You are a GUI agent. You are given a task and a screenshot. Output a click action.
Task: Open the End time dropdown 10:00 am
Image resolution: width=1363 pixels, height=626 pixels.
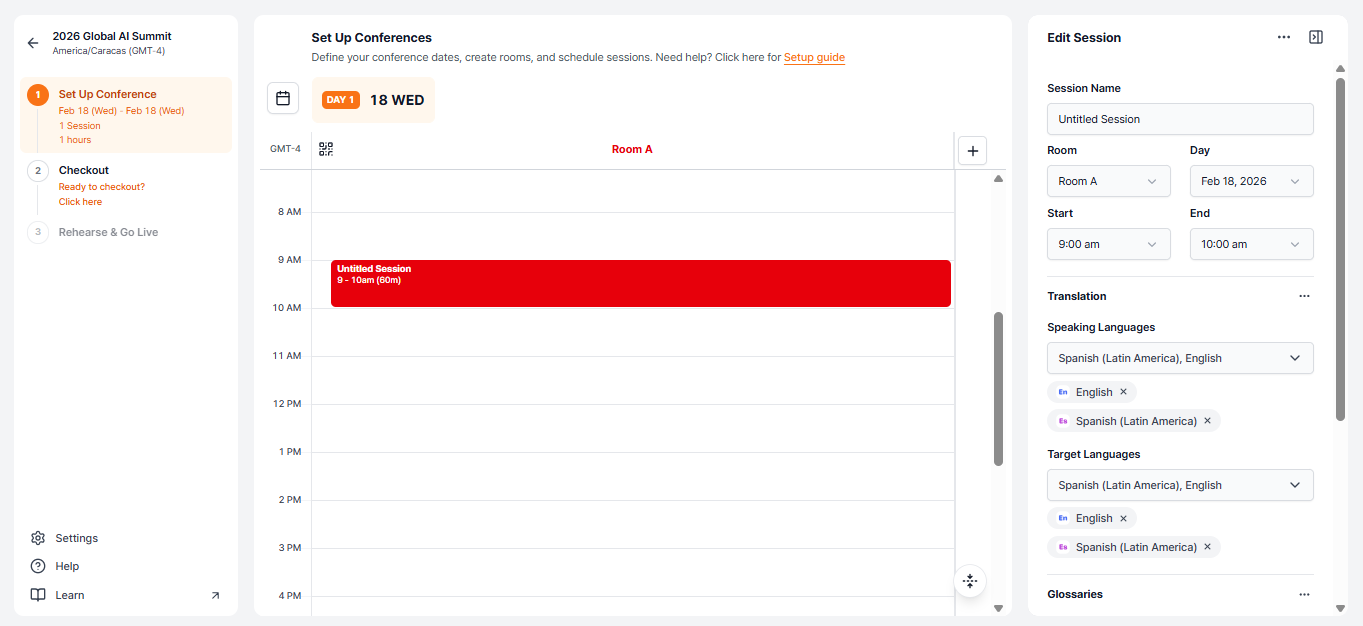click(1252, 244)
